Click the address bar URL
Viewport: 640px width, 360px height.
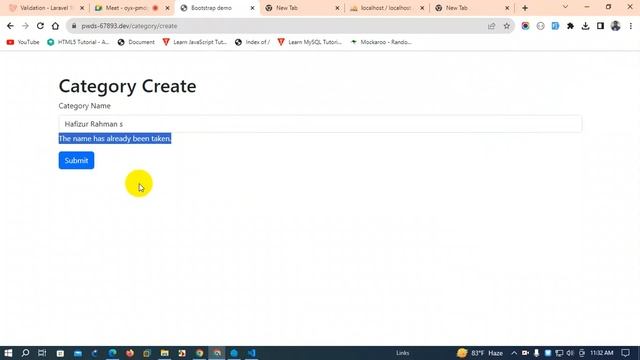click(x=129, y=26)
